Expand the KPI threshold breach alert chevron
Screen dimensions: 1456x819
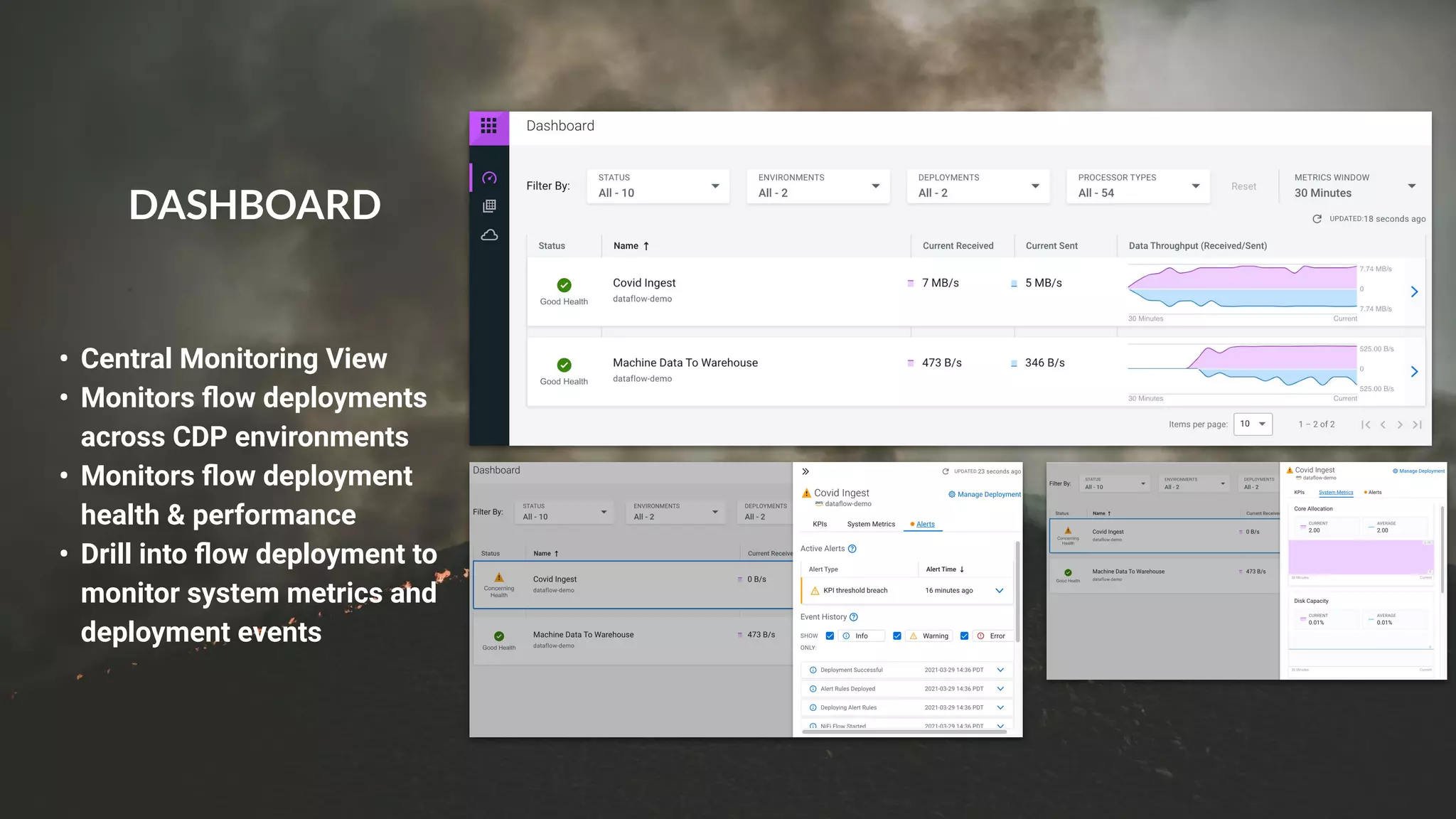(x=1000, y=591)
